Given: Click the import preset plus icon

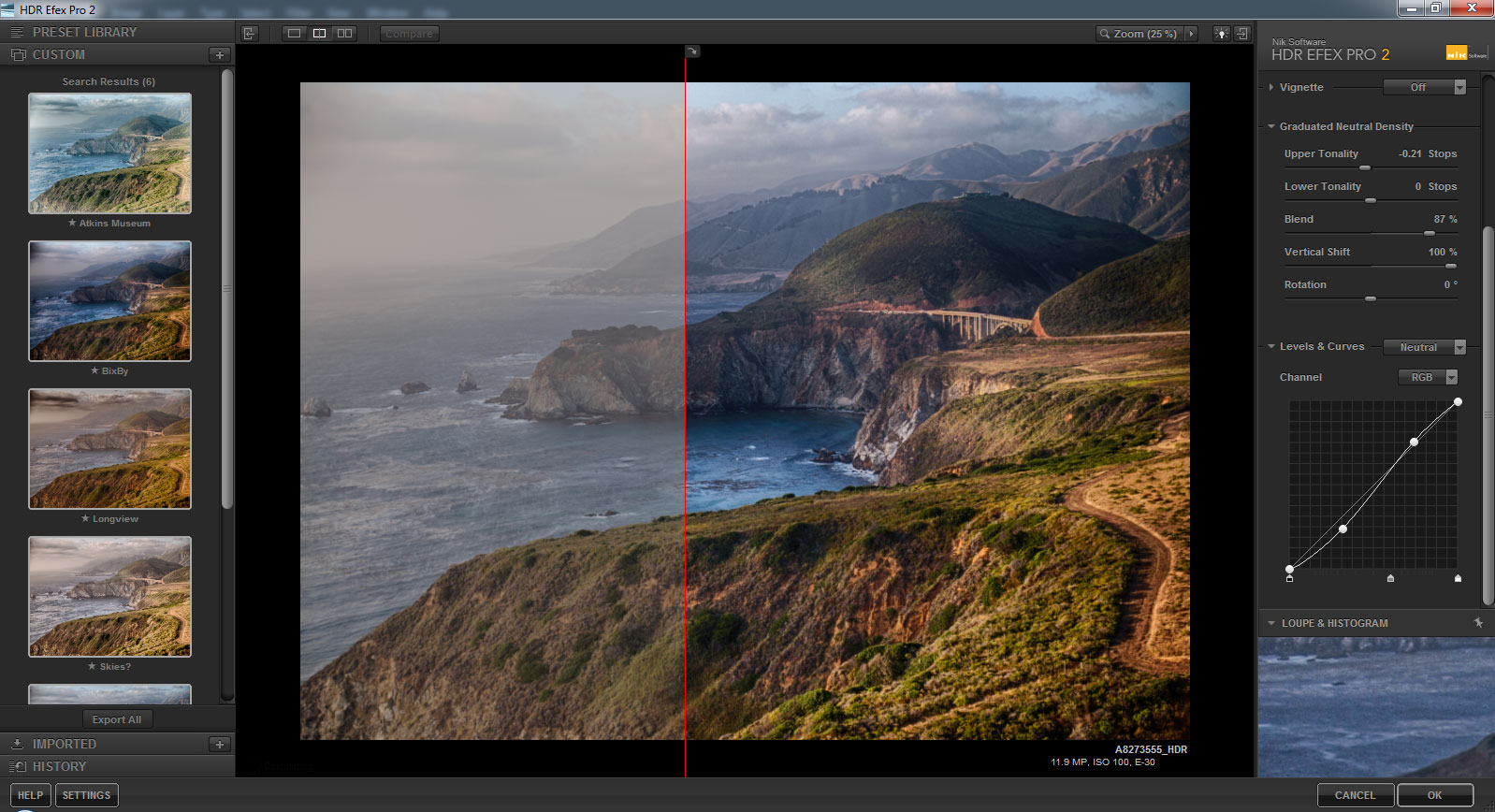Looking at the screenshot, I should click(x=220, y=745).
